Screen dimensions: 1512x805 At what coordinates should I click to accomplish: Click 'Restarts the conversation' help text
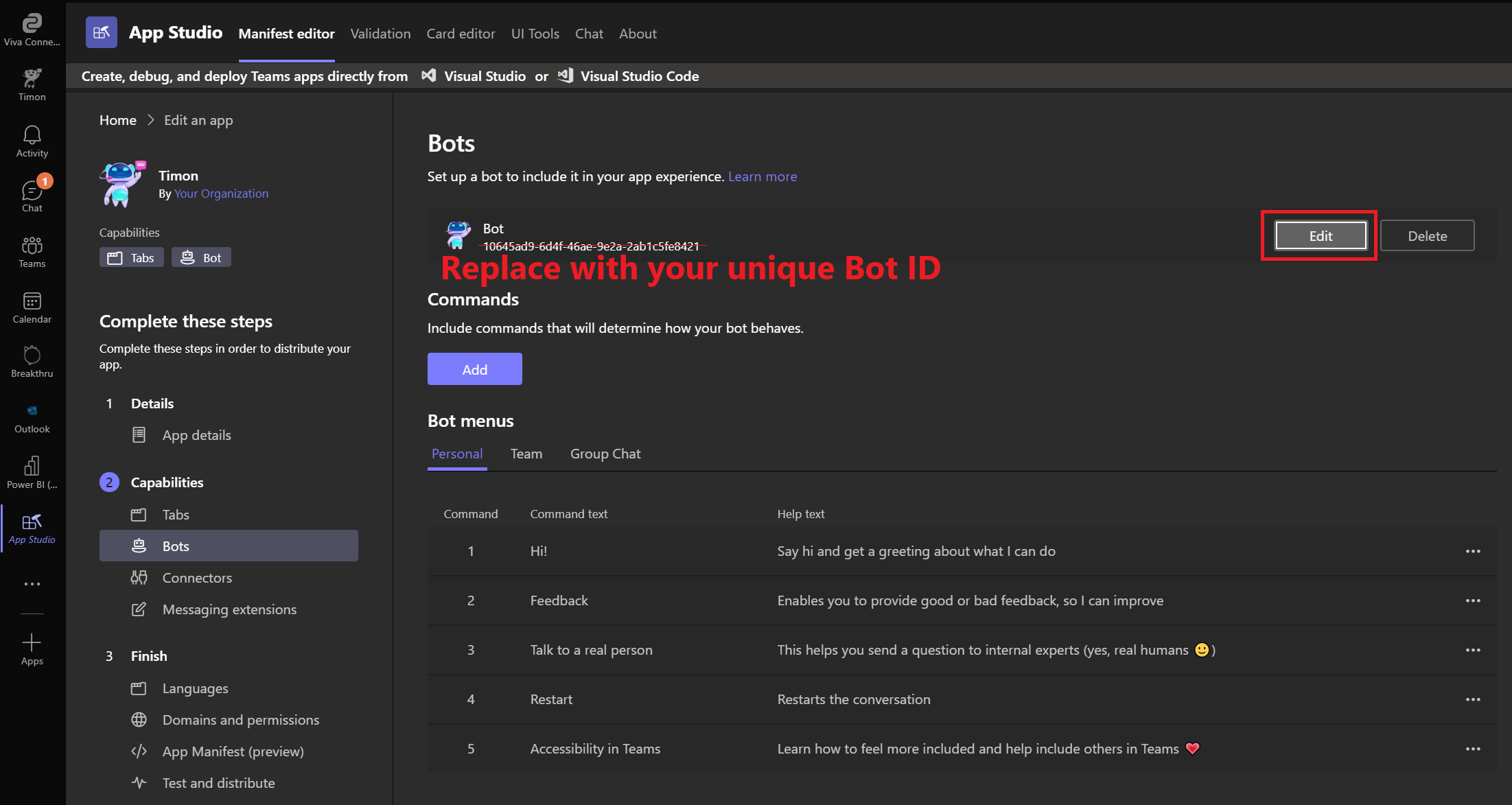tap(854, 699)
